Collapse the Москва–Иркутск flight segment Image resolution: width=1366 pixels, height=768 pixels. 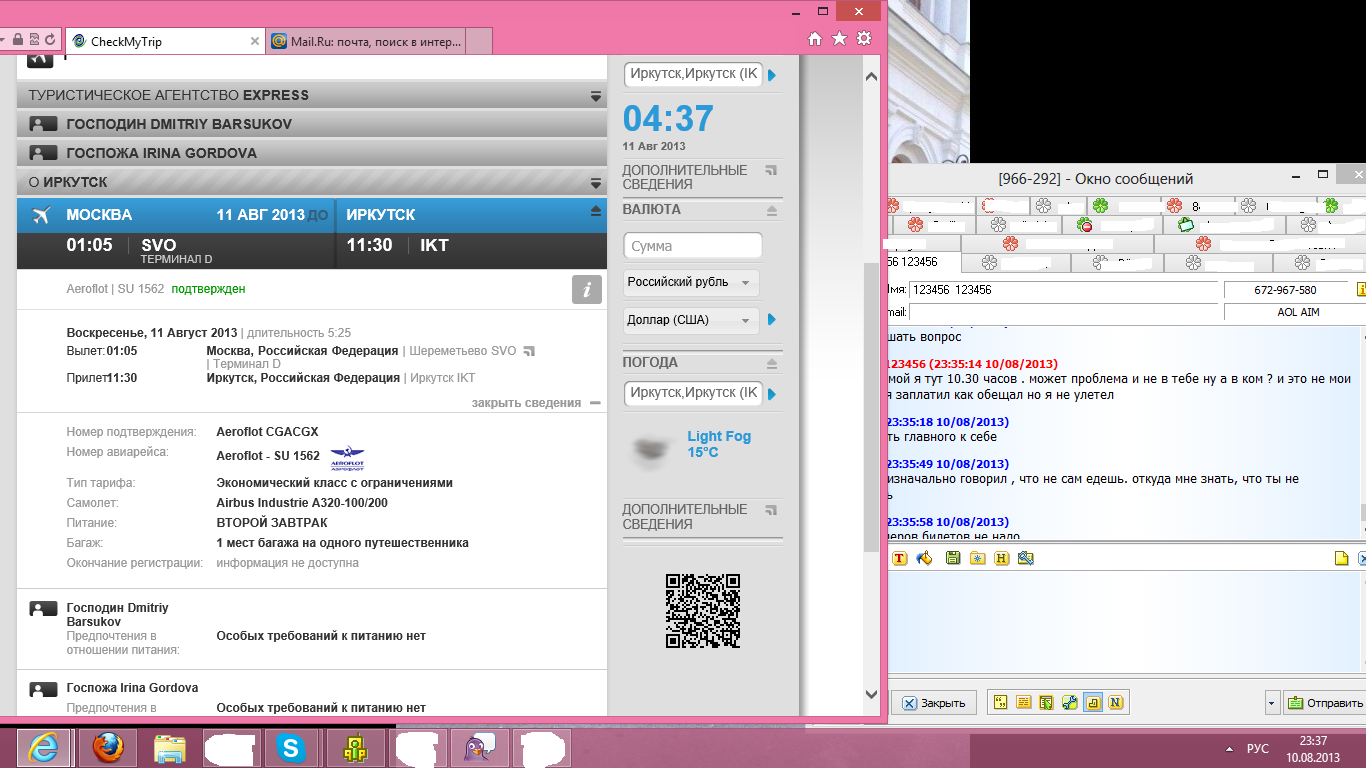[597, 212]
